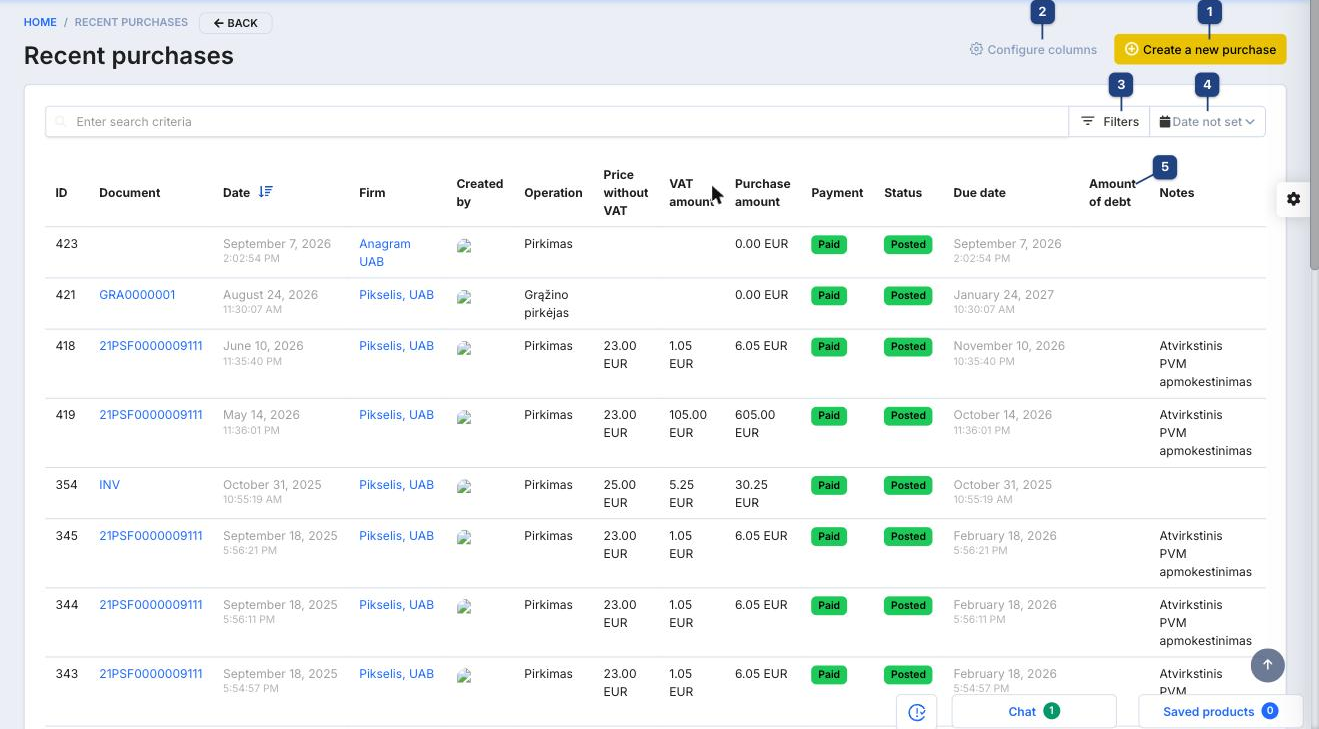This screenshot has width=1319, height=729.
Task: Focus the search criteria input field
Action: [557, 122]
